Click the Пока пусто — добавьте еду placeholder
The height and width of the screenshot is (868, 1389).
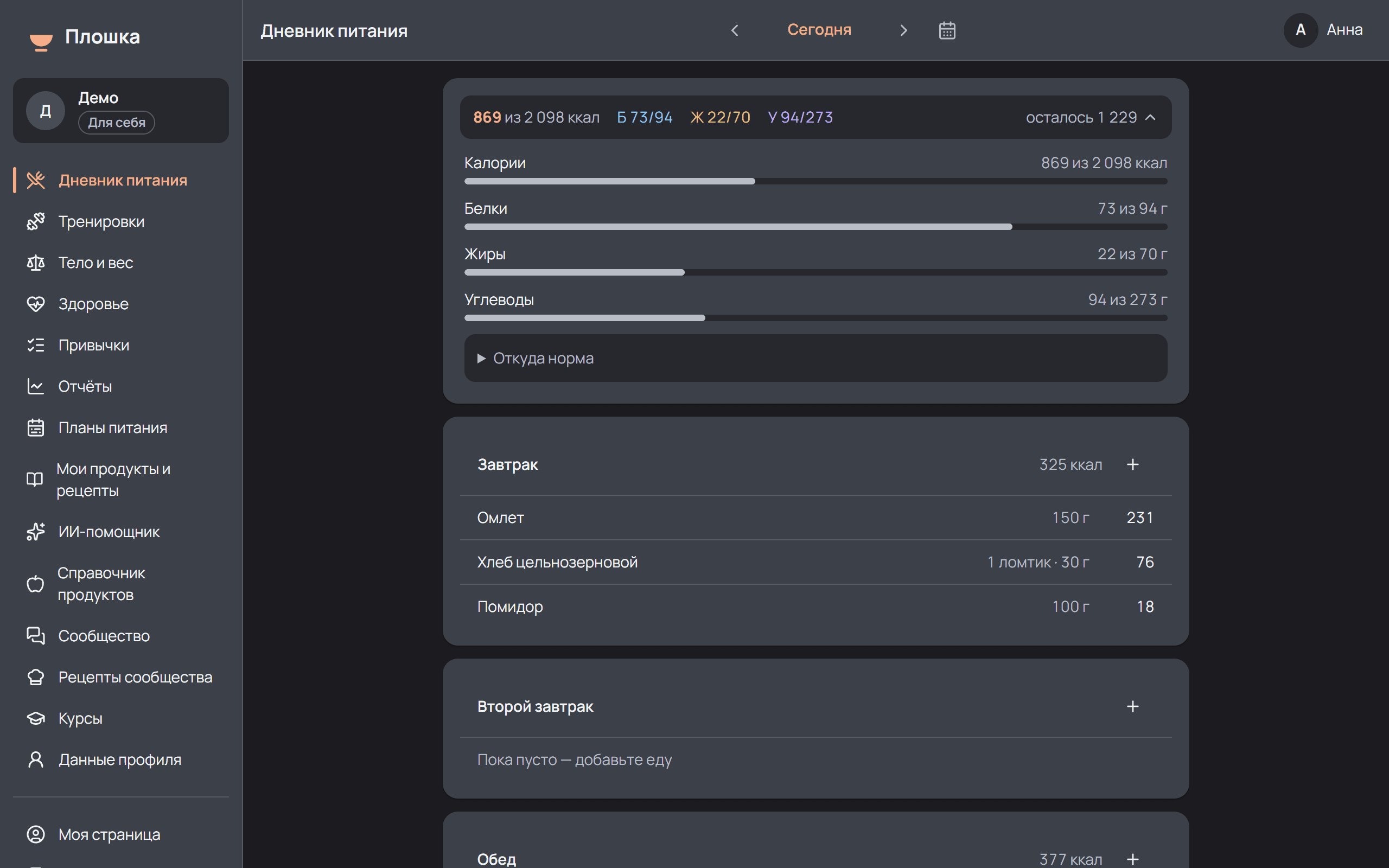pos(575,760)
